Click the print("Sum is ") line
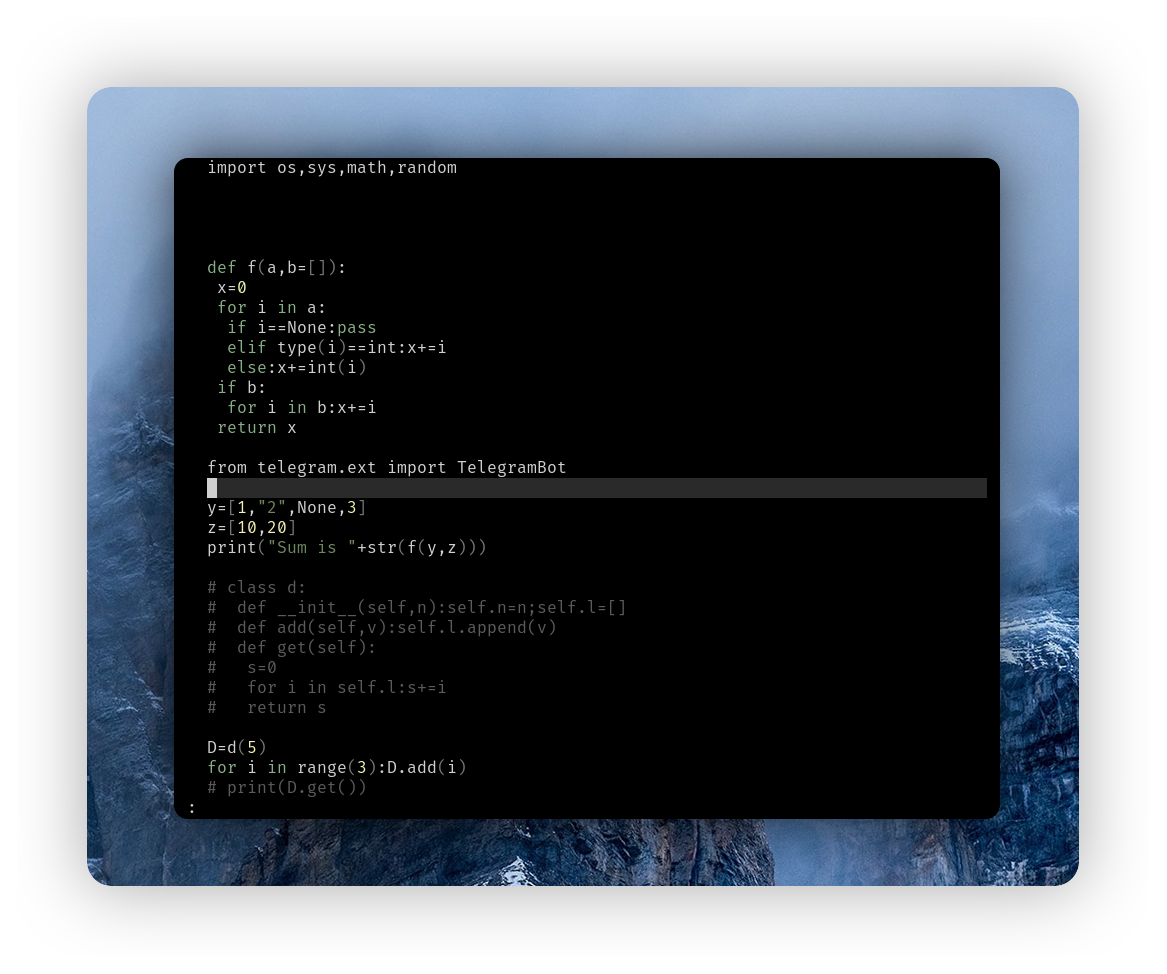The image size is (1167, 974). point(346,548)
